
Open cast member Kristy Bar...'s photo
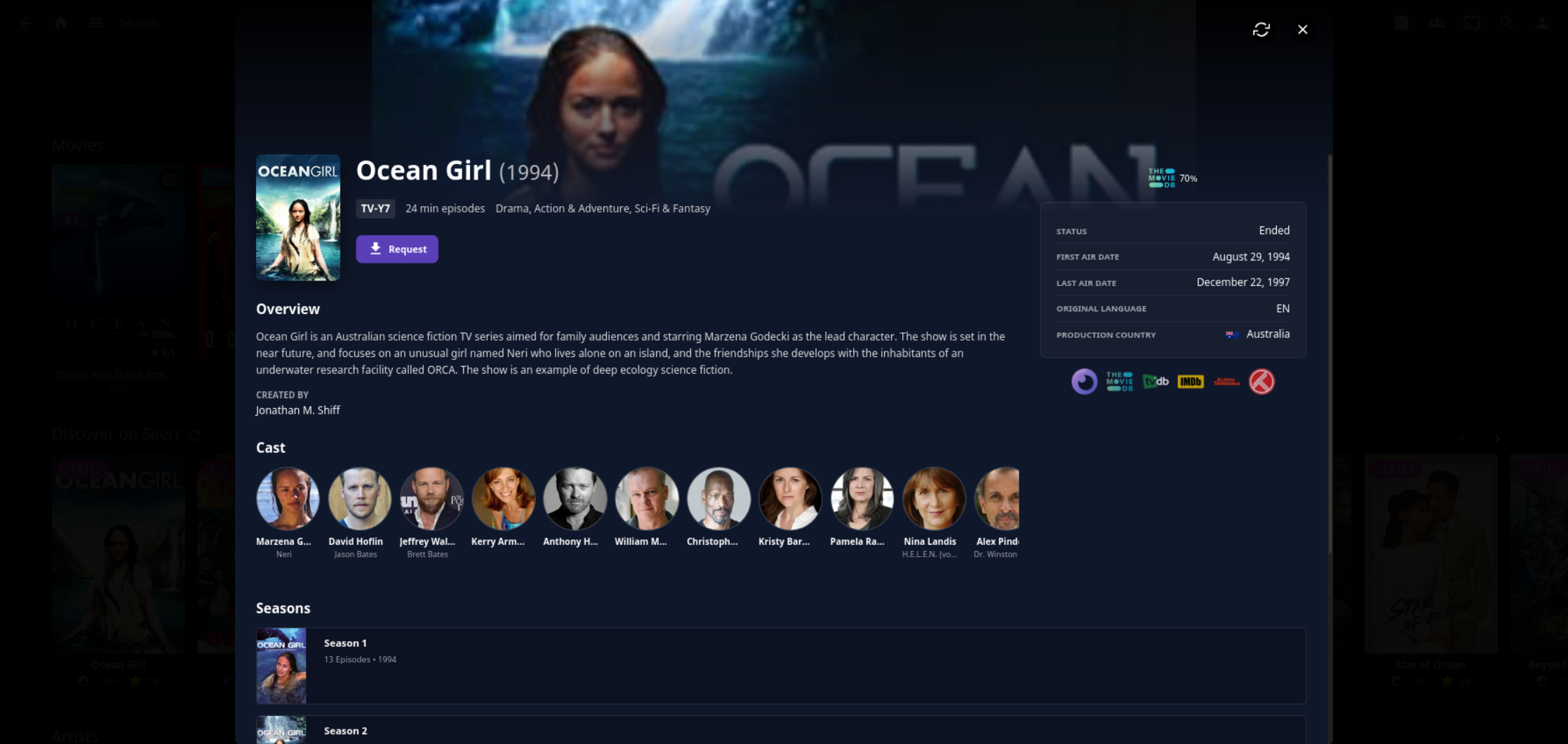click(x=790, y=499)
